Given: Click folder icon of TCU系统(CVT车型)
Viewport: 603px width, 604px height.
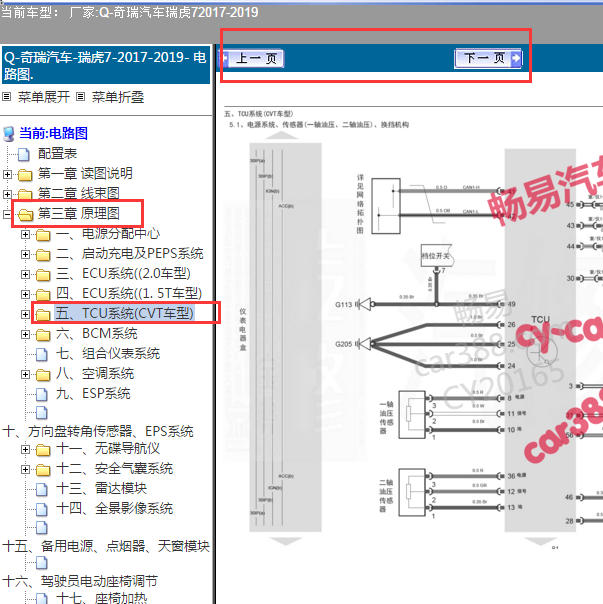Looking at the screenshot, I should 43,315.
